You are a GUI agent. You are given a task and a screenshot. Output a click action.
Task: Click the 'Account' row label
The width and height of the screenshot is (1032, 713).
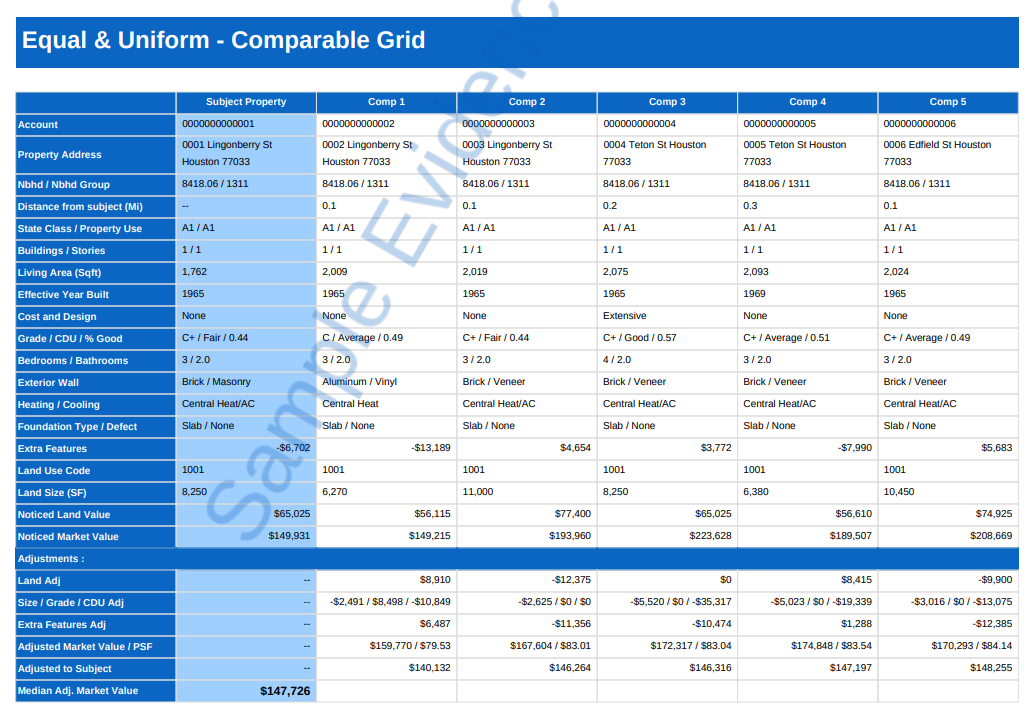click(x=38, y=124)
